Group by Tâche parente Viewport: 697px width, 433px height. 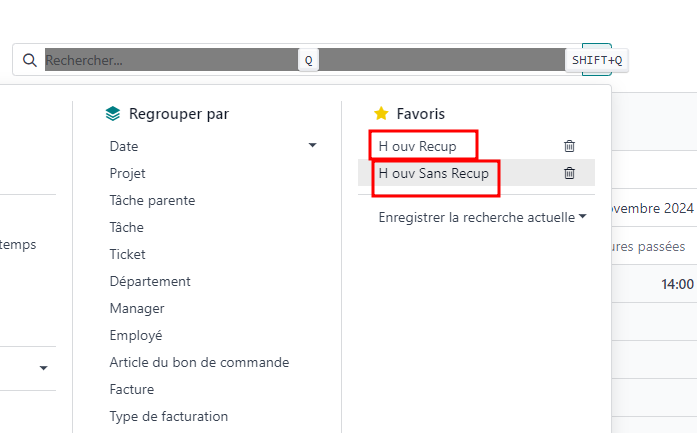(152, 200)
